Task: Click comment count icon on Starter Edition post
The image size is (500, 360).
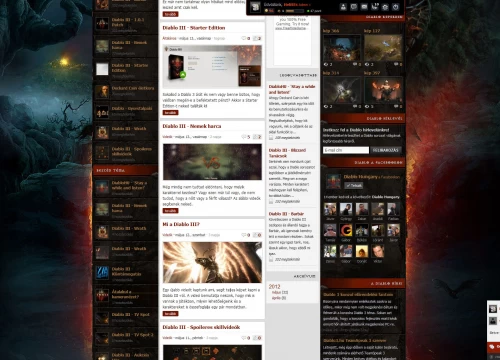Action: point(257,38)
